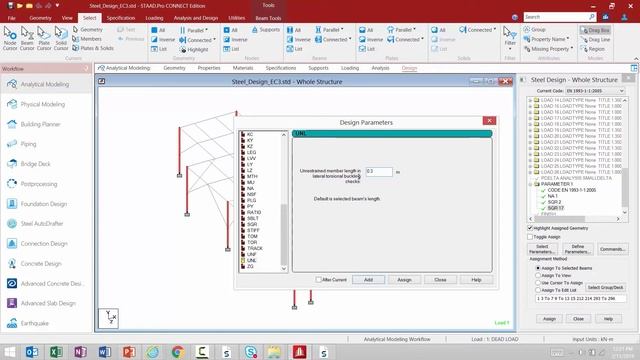The image size is (640, 360).
Task: Click Help in Design Parameters dialog
Action: coord(476,280)
